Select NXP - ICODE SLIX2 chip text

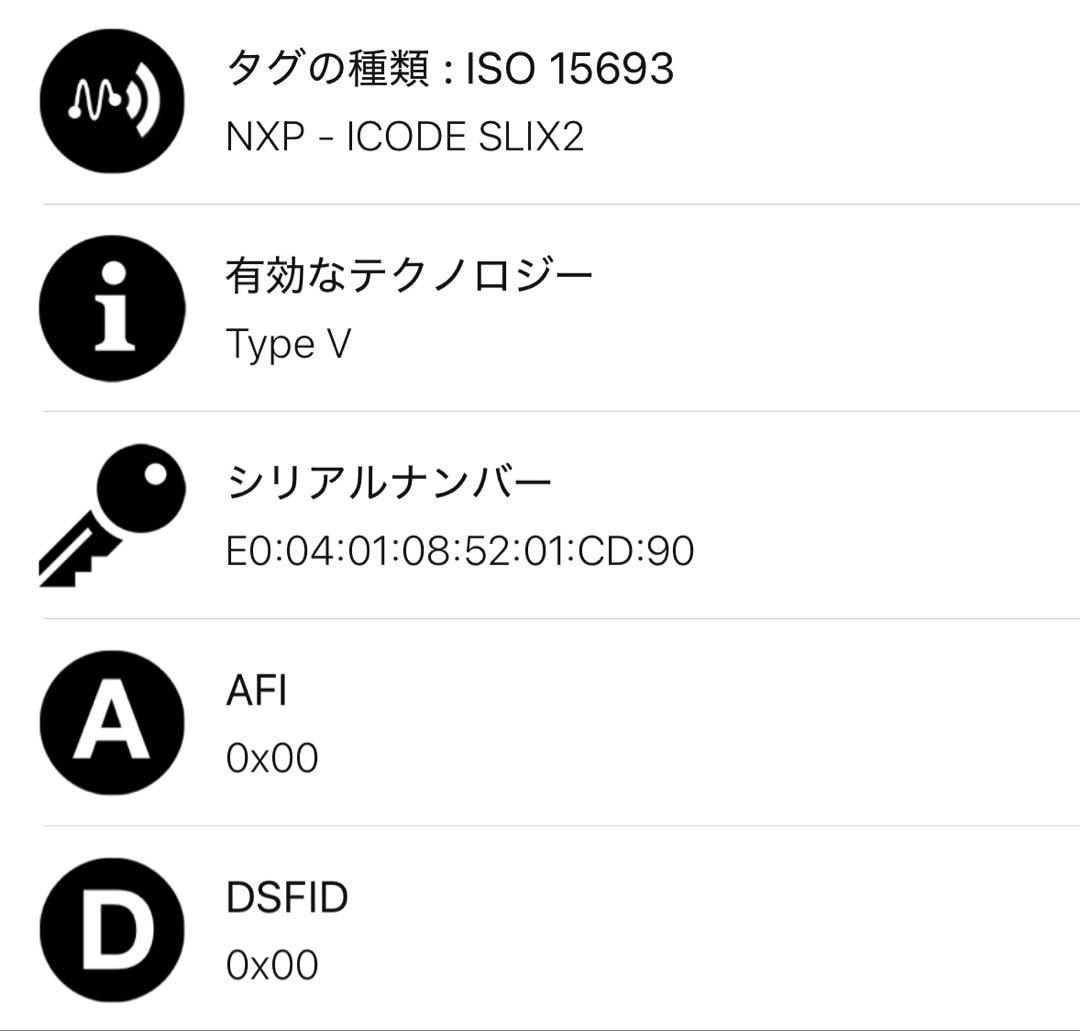coord(405,136)
